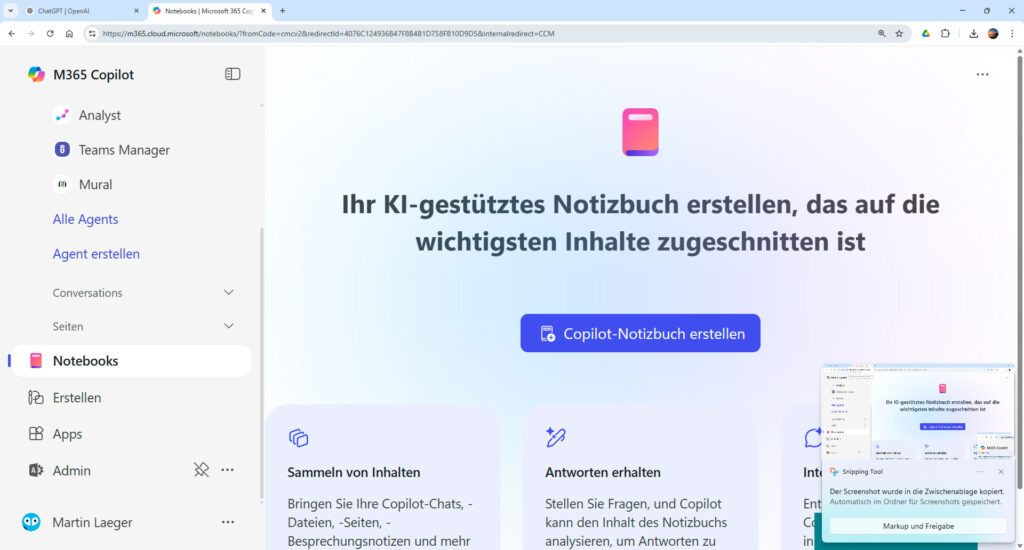The height and width of the screenshot is (550, 1024).
Task: Open Snipping Tool notification options ellipsis
Action: (979, 472)
